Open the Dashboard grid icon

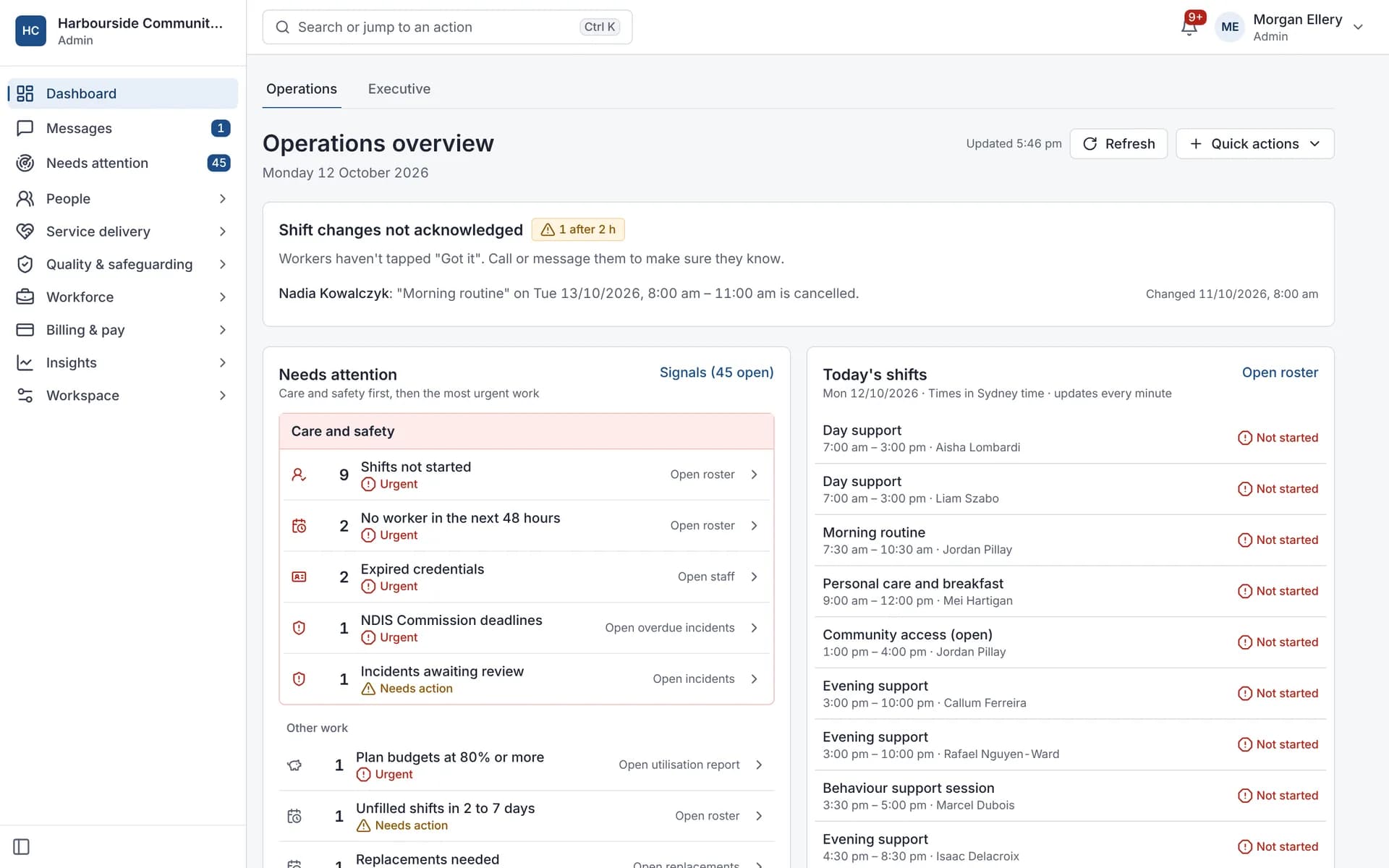pos(25,93)
